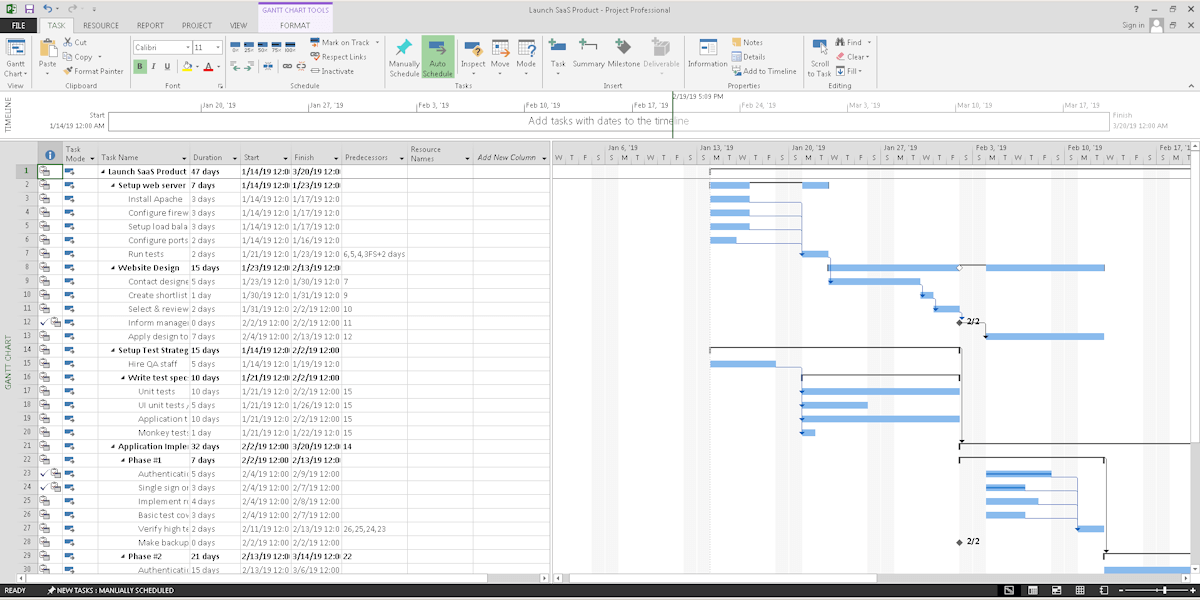Viewport: 1200px width, 600px height.
Task: Select the Run tests task name cell
Action: click(143, 254)
